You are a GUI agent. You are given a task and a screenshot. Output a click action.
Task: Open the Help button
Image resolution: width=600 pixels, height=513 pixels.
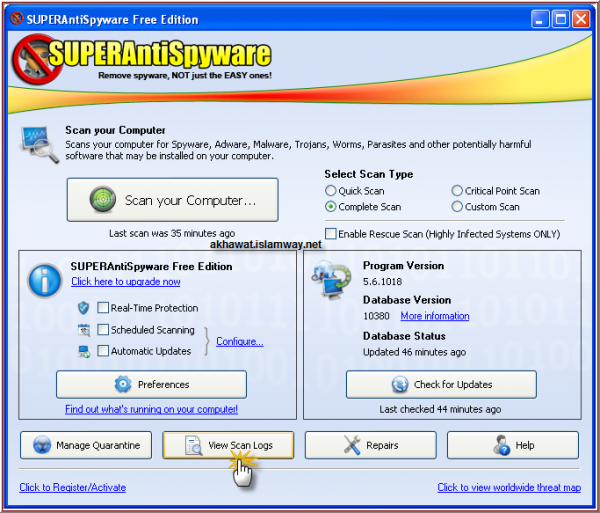click(513, 445)
